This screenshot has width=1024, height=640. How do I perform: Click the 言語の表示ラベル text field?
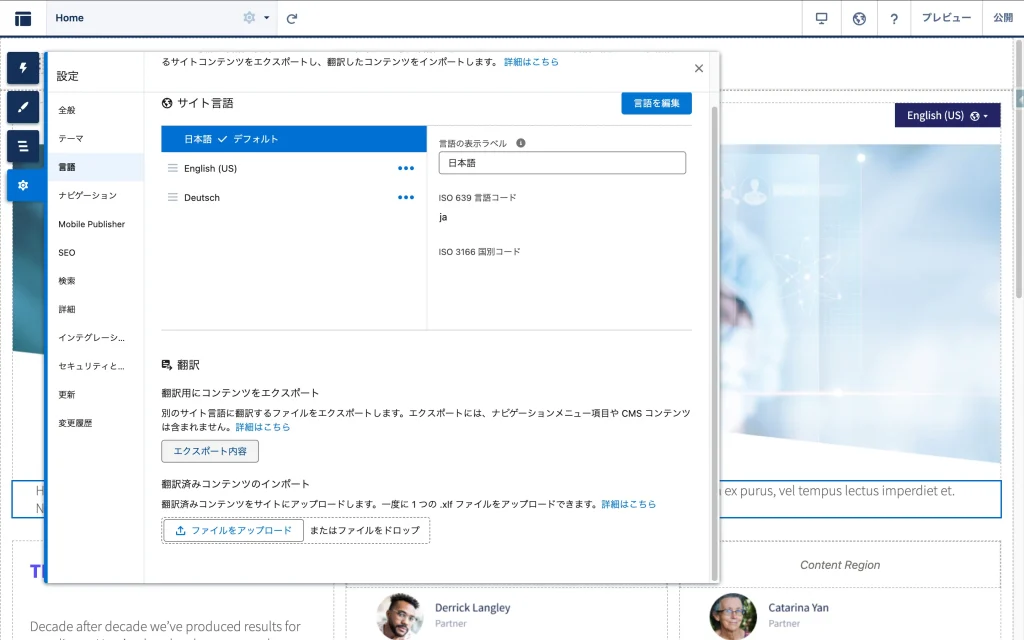click(562, 163)
